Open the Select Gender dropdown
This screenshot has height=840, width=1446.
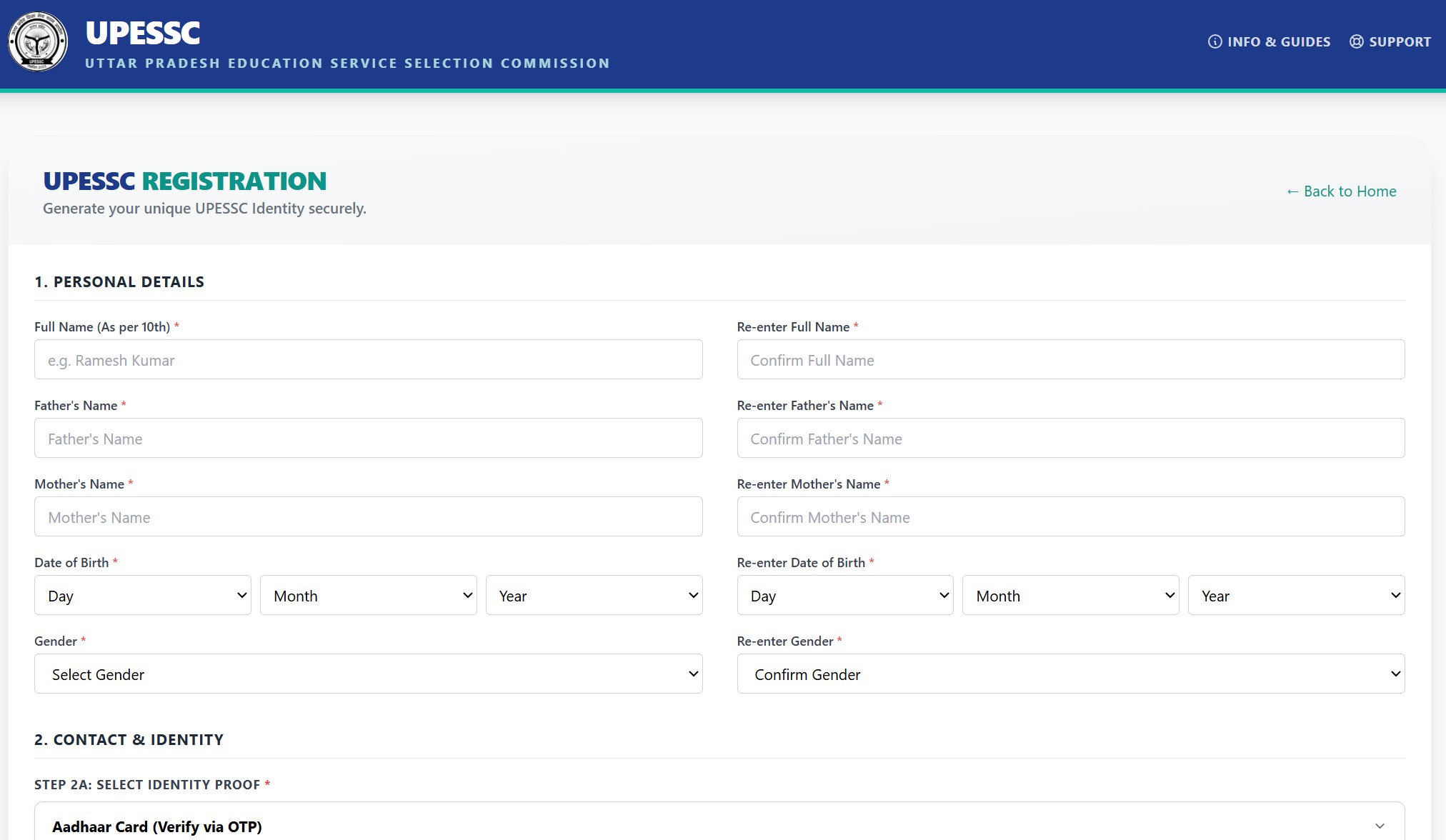pyautogui.click(x=368, y=674)
